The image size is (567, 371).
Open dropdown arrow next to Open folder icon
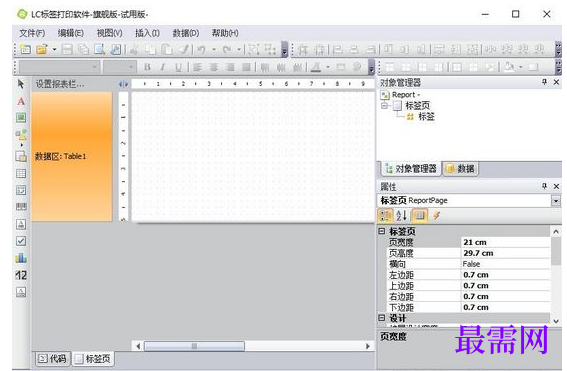[55, 49]
